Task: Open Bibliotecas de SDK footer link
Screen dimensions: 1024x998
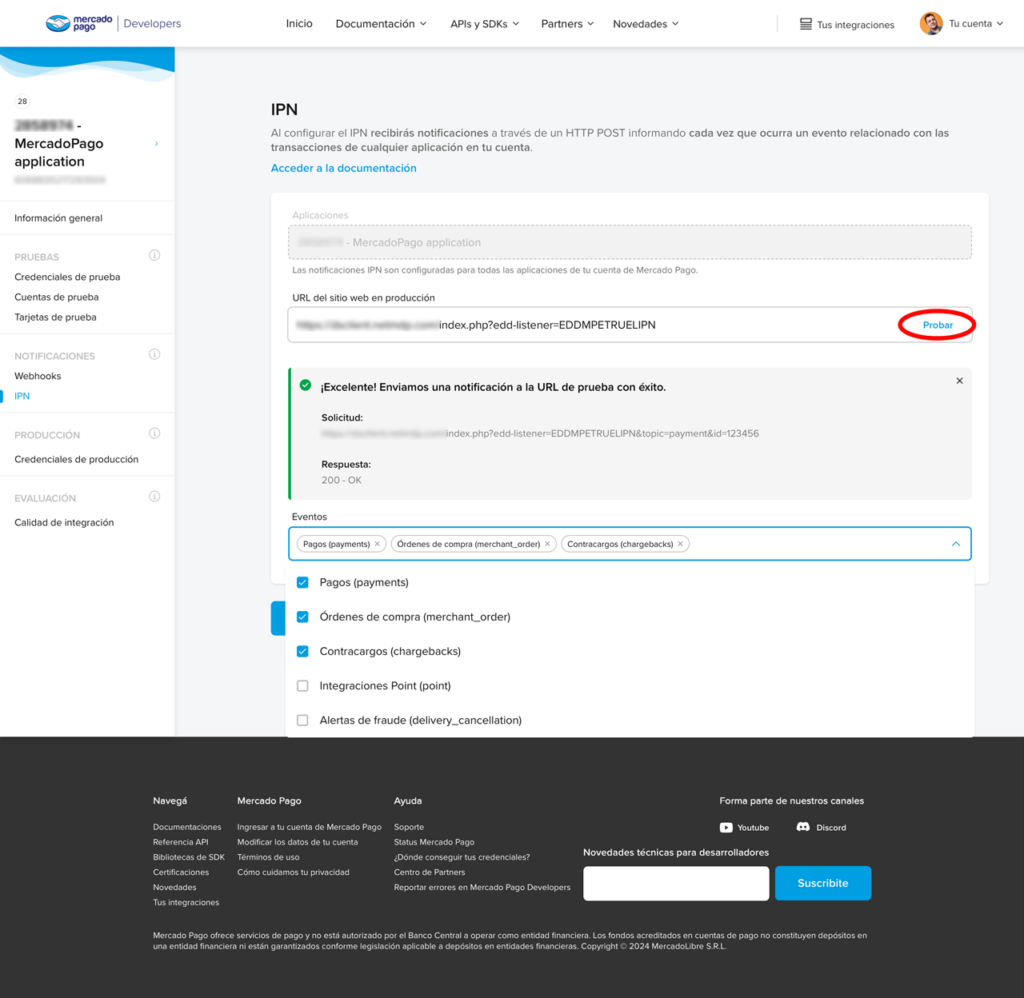Action: click(189, 858)
